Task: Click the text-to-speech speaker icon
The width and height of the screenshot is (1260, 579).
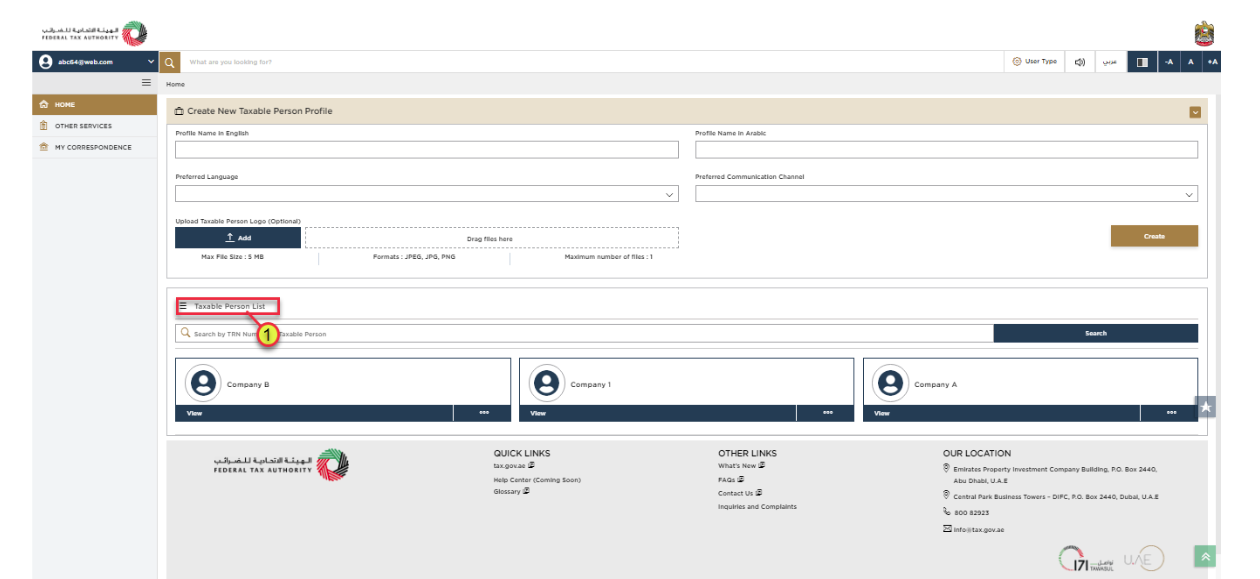Action: click(x=1080, y=62)
